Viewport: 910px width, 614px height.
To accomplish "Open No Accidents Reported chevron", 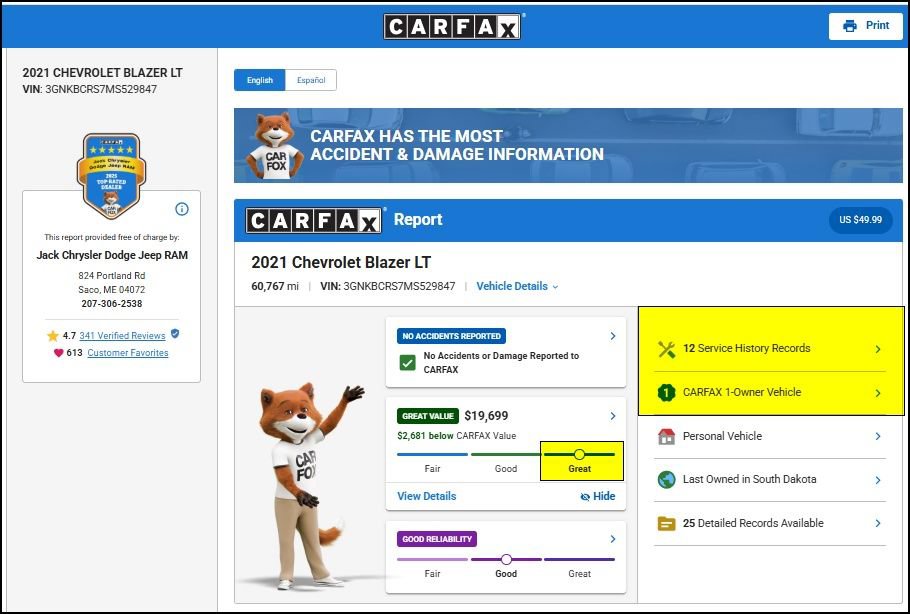I will [x=613, y=336].
